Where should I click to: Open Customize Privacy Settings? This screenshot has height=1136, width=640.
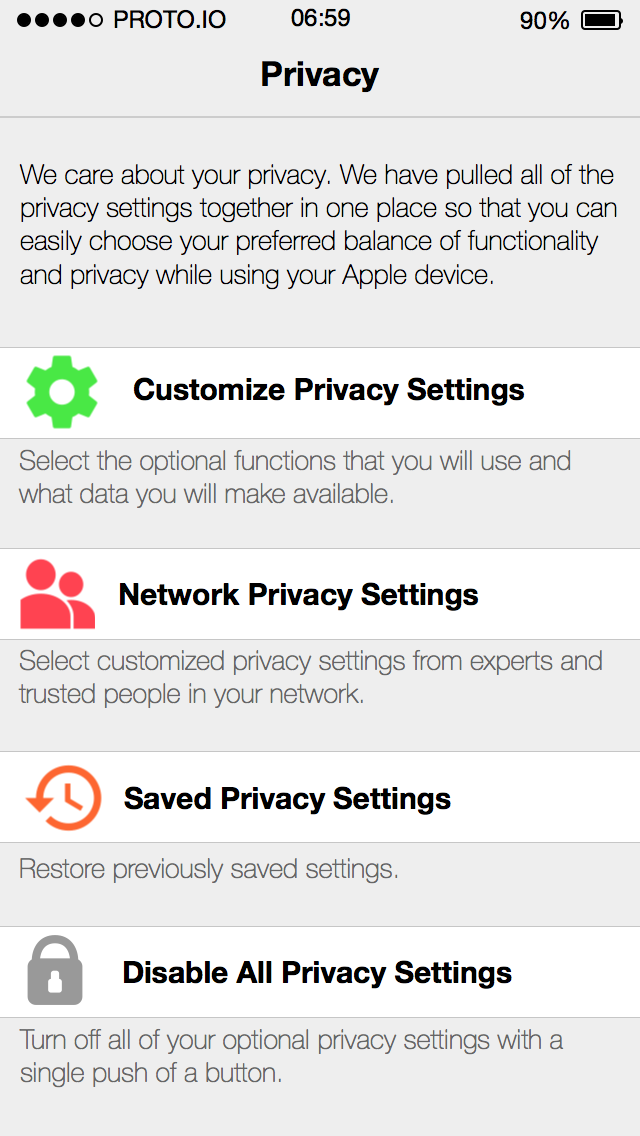pos(320,393)
